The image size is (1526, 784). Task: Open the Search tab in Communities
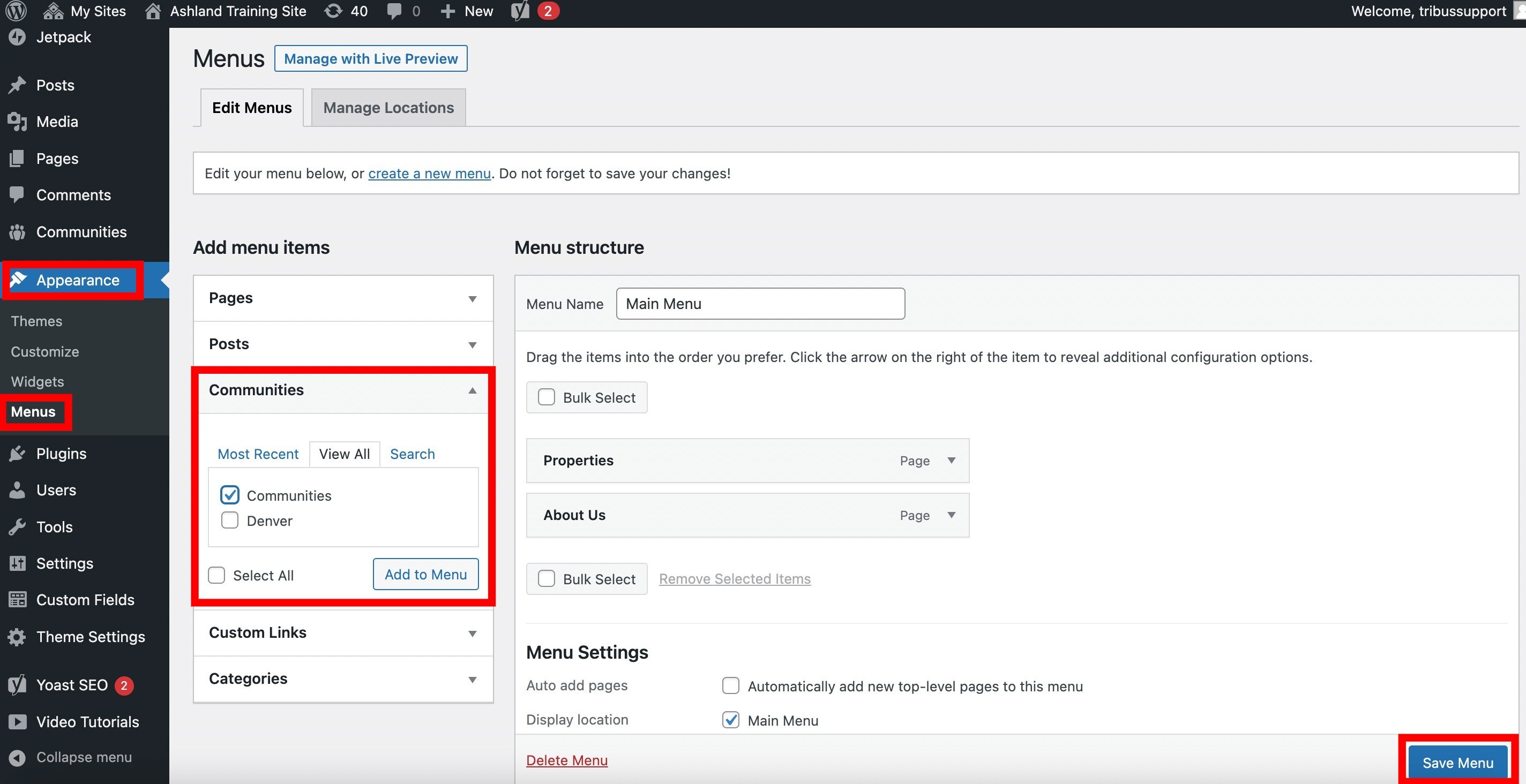tap(412, 454)
